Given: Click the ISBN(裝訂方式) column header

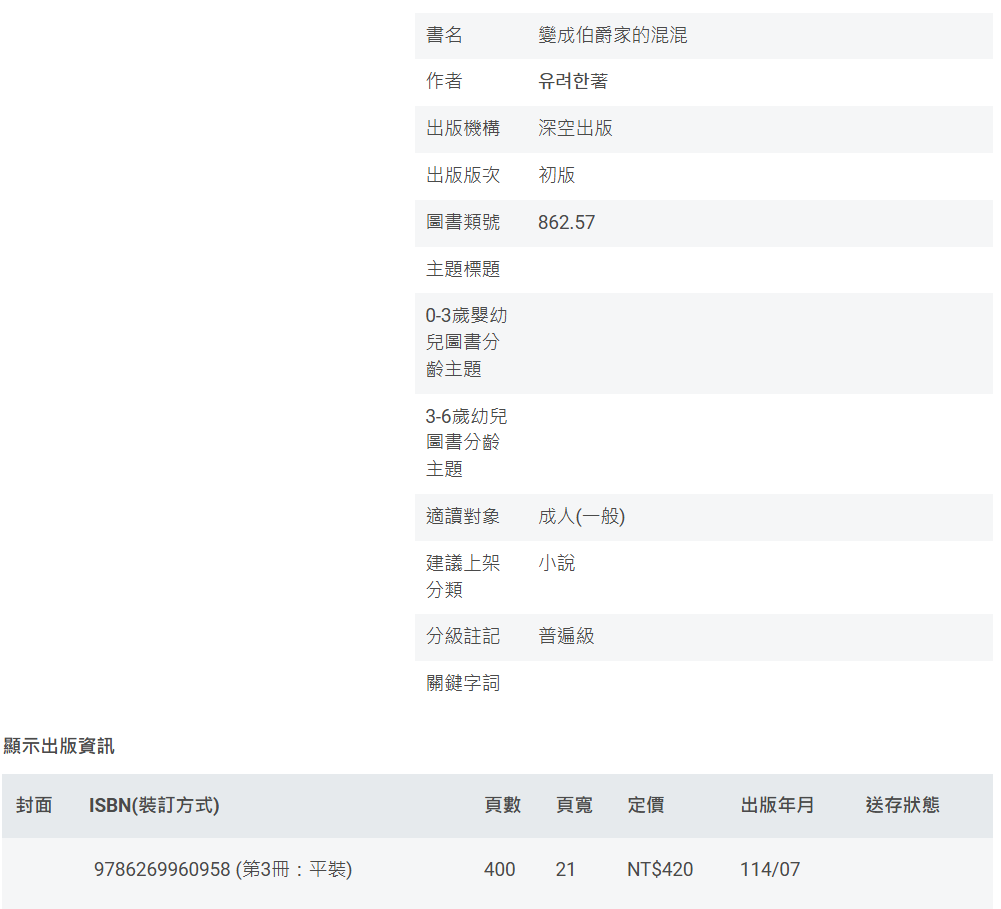Looking at the screenshot, I should coord(154,806).
